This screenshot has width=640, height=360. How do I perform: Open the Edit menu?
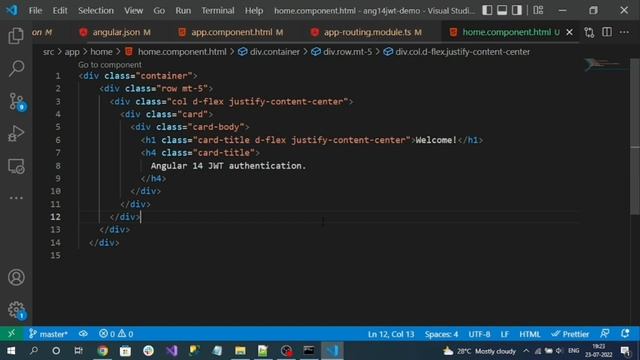pos(60,11)
